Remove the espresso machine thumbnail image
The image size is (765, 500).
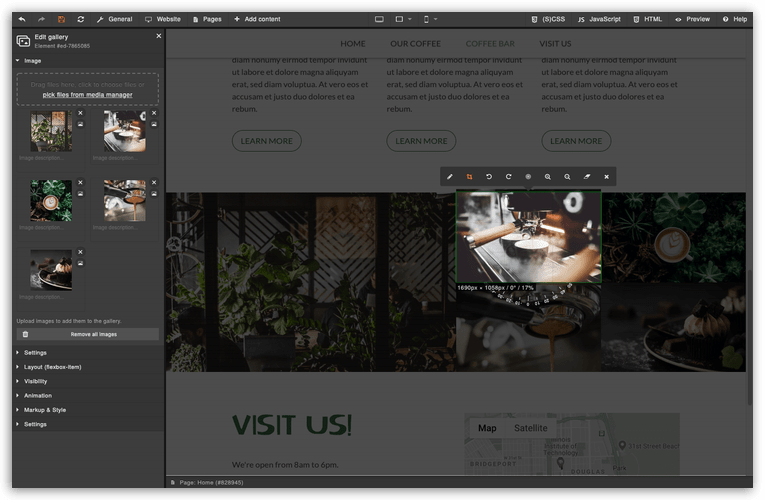(x=154, y=113)
